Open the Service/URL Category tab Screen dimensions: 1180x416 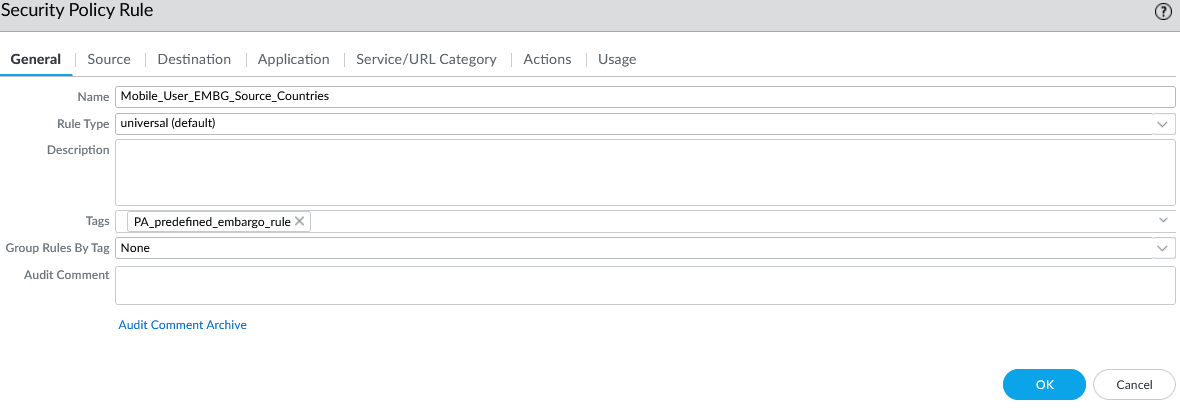coord(426,59)
